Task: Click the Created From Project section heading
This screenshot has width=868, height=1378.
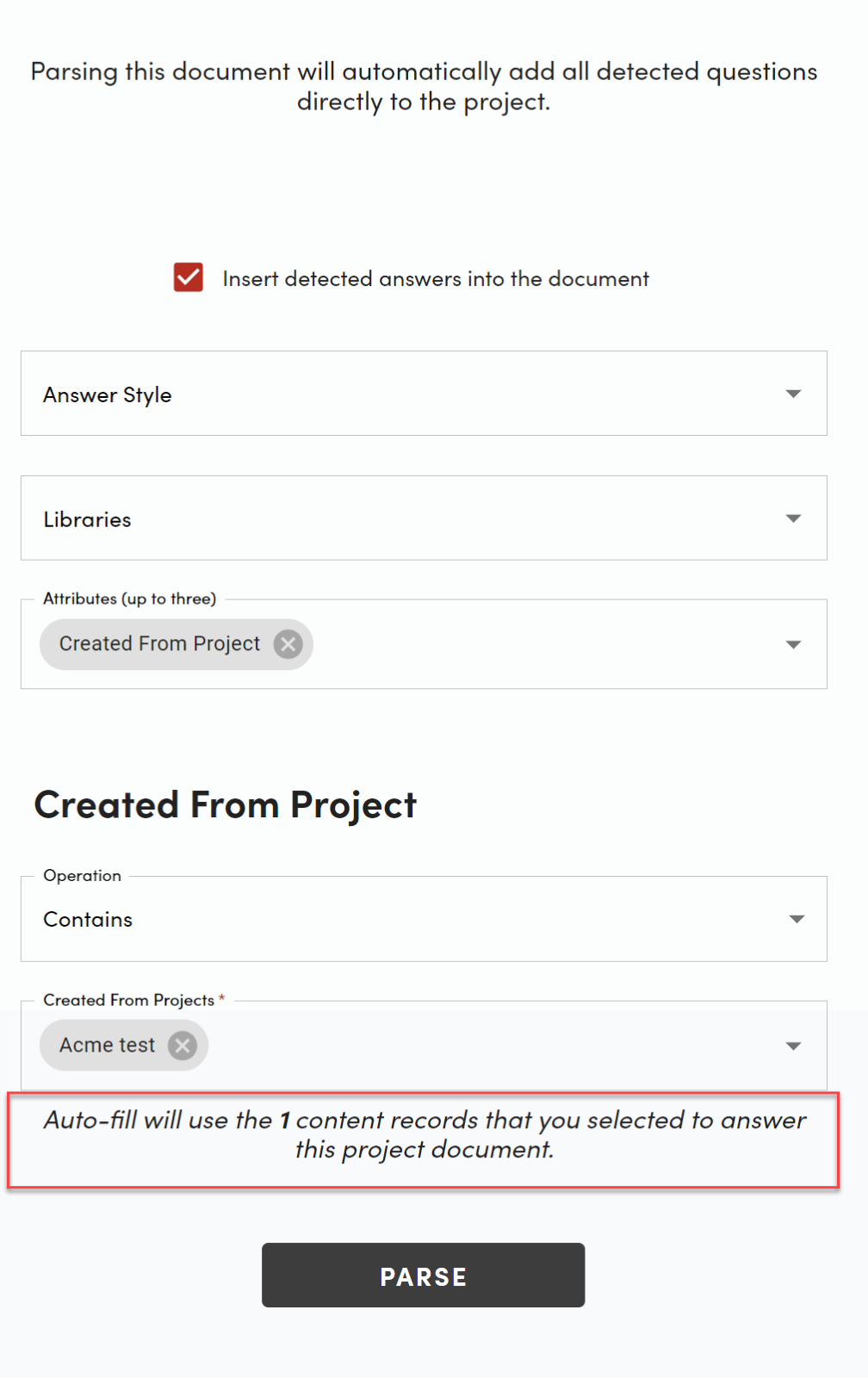Action: click(225, 805)
